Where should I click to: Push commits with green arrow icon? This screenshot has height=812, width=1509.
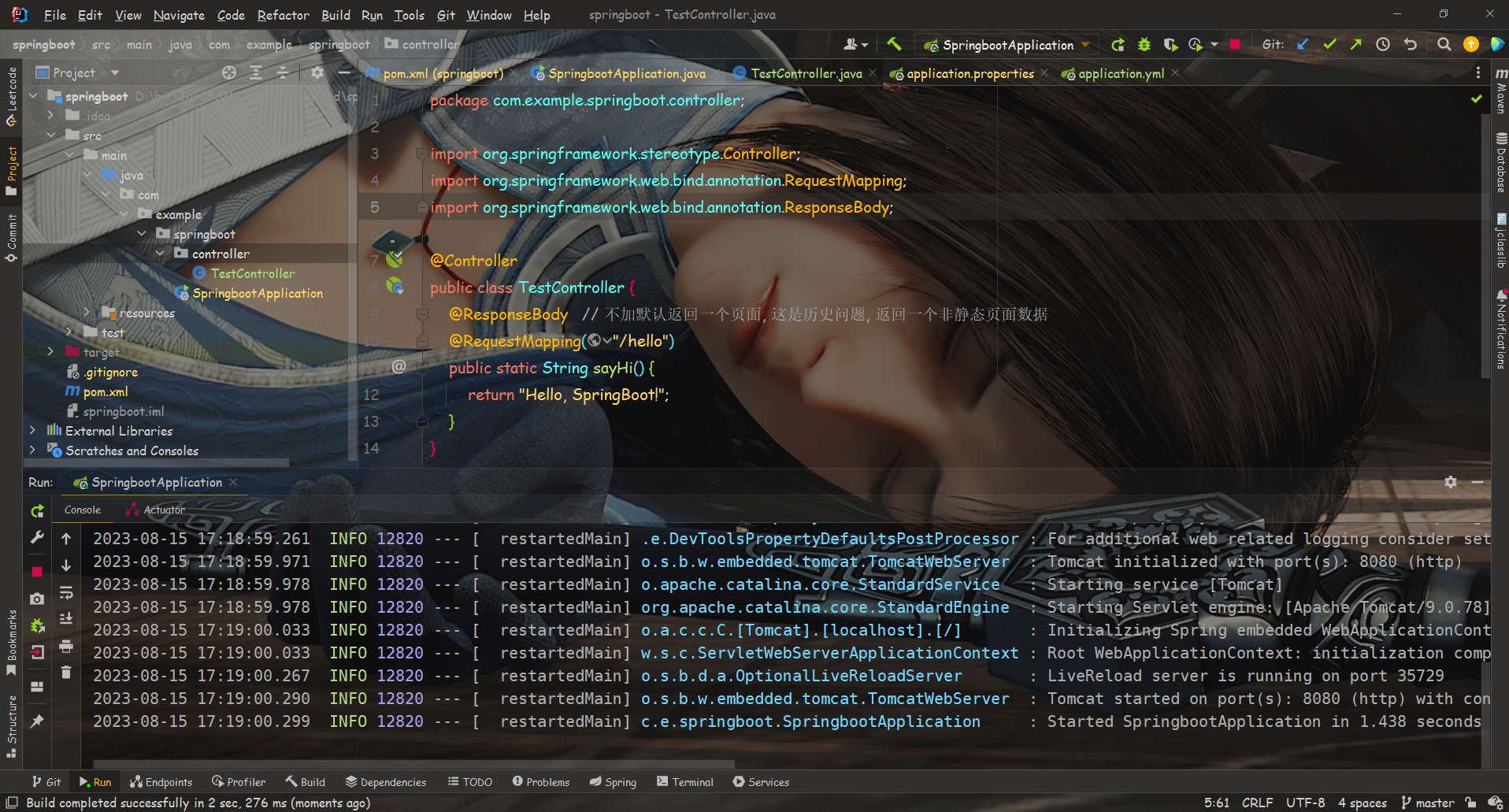tap(1355, 45)
